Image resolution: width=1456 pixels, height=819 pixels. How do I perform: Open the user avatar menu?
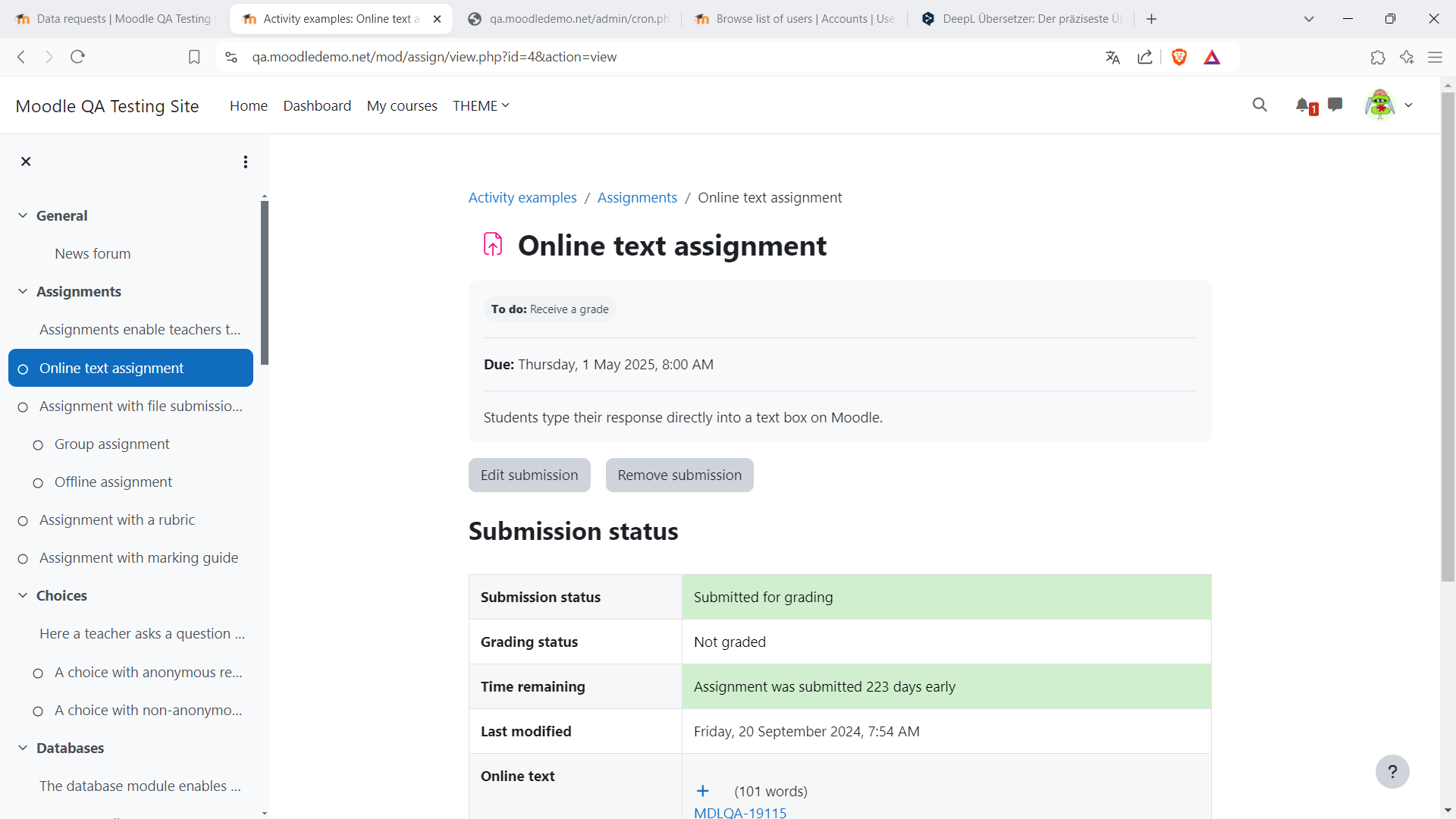tap(1389, 105)
